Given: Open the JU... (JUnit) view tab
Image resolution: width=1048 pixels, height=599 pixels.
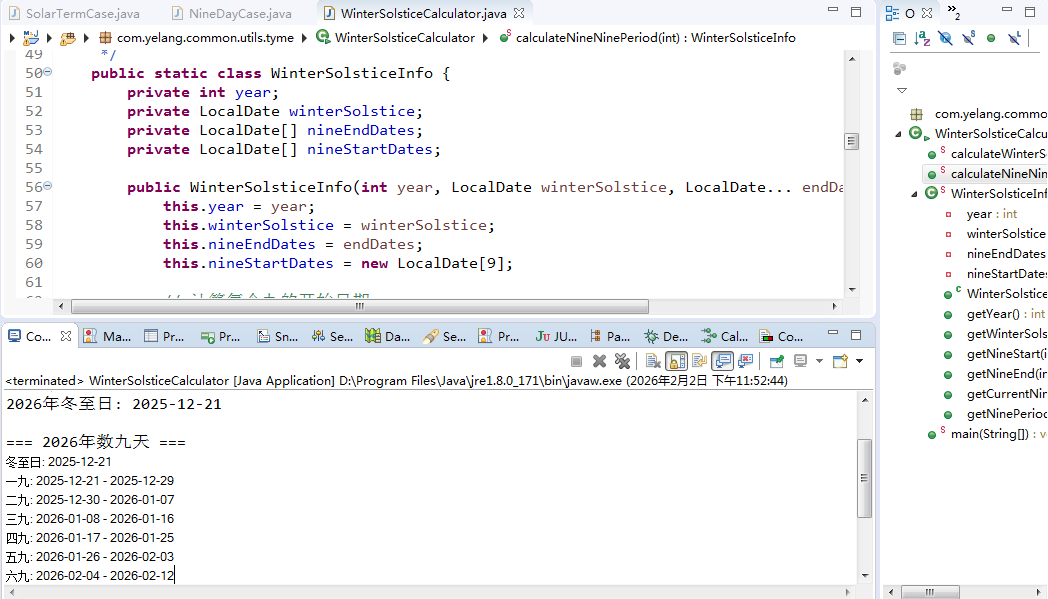Looking at the screenshot, I should point(556,336).
